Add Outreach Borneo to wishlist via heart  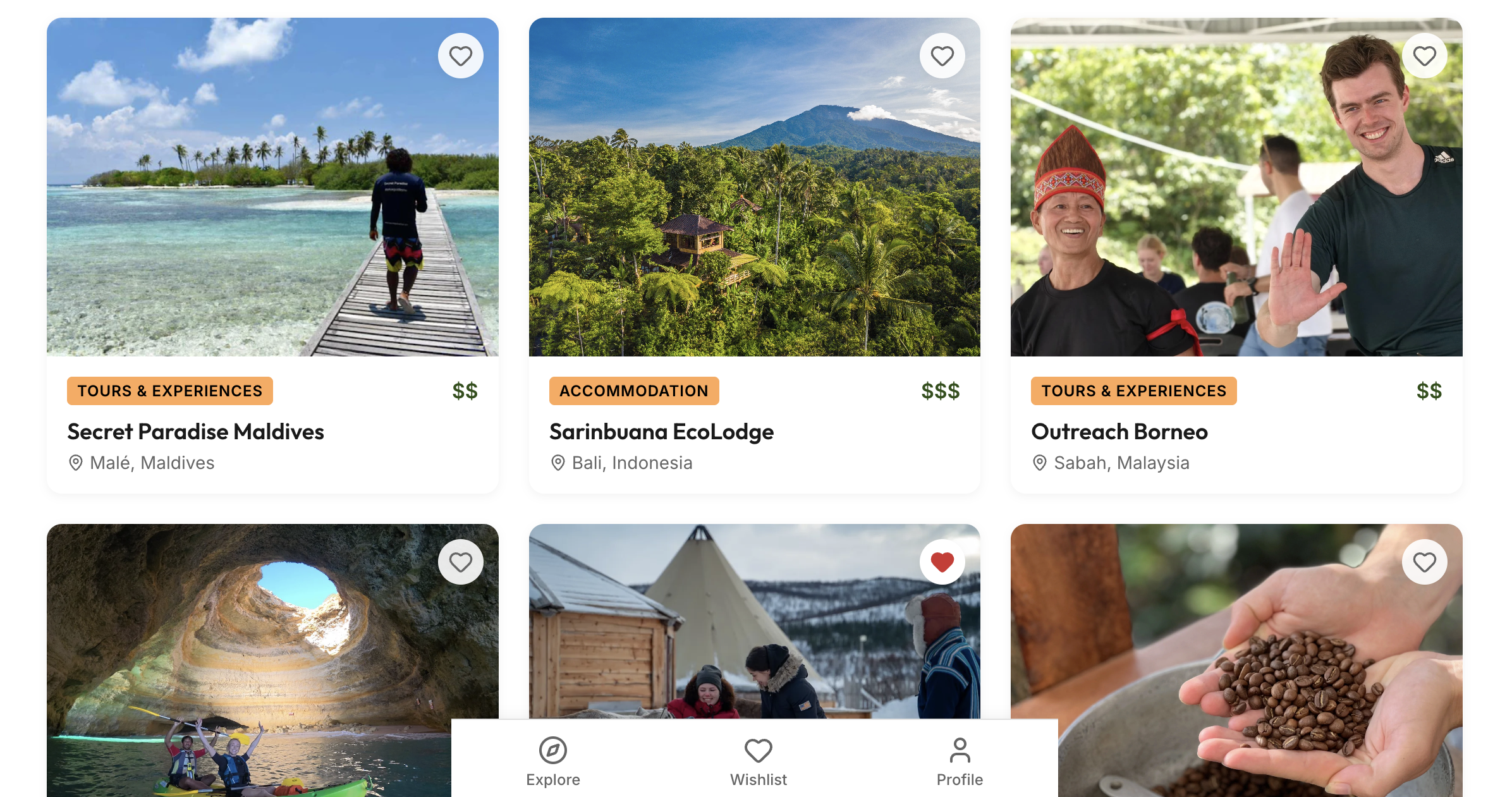1424,56
